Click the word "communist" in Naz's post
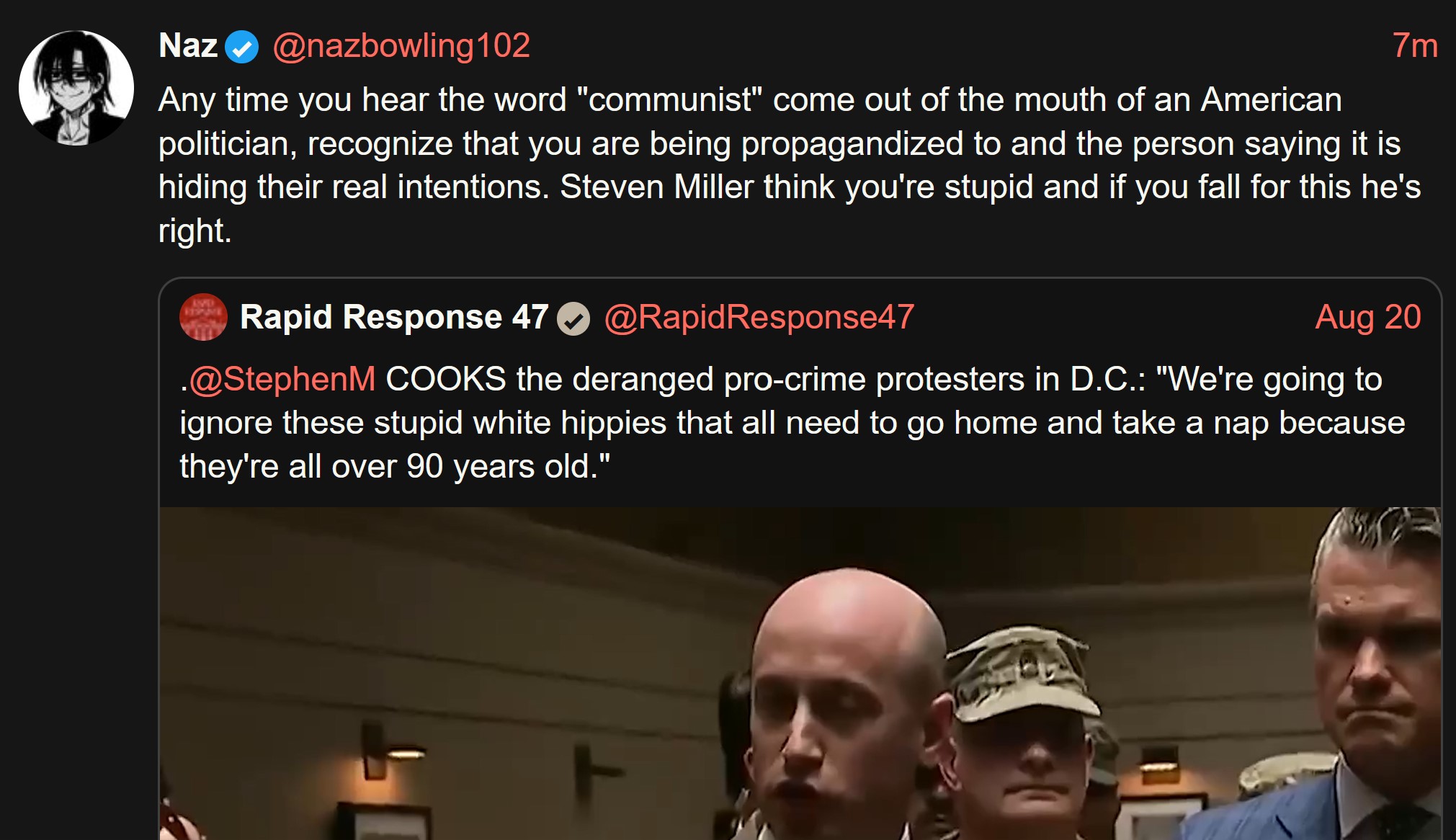This screenshot has height=840, width=1456. (x=670, y=99)
